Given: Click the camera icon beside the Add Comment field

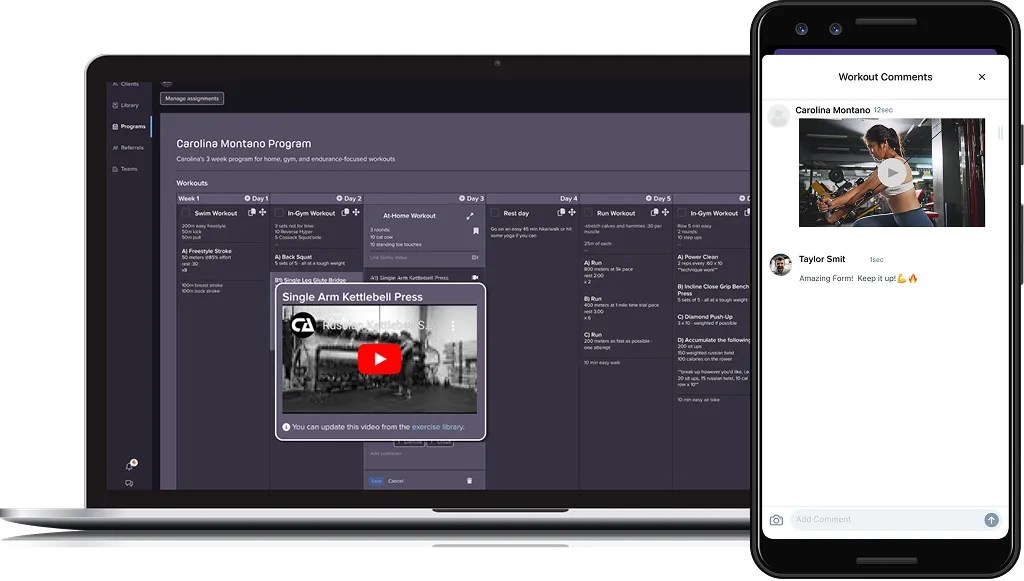Looking at the screenshot, I should (x=777, y=519).
